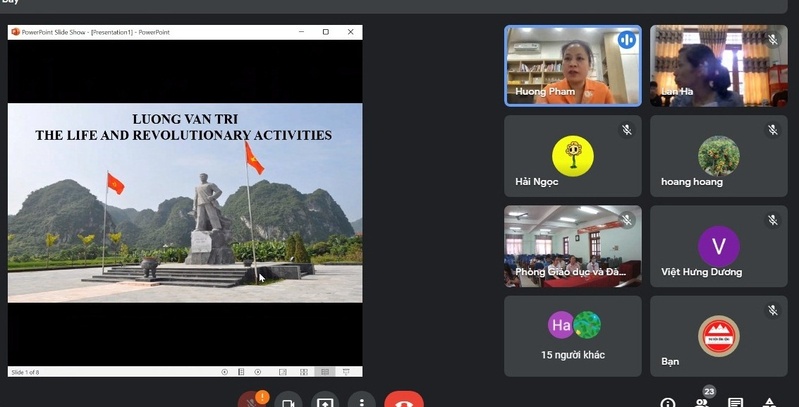The height and width of the screenshot is (407, 800).
Task: Select Huong Pham's video tile
Action: 573,66
